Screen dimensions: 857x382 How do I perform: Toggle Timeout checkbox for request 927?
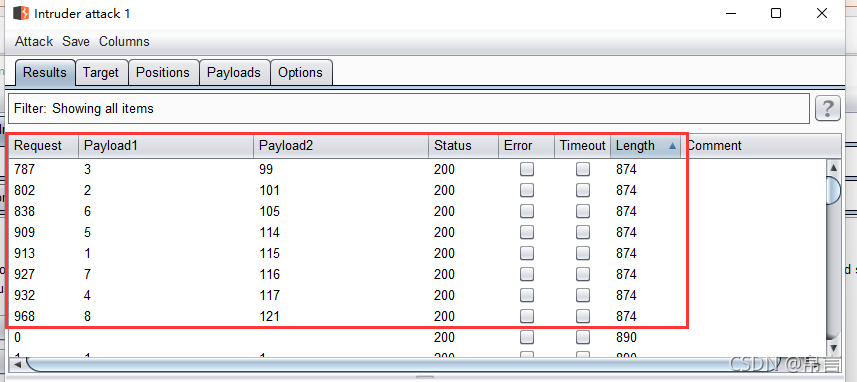[x=583, y=274]
